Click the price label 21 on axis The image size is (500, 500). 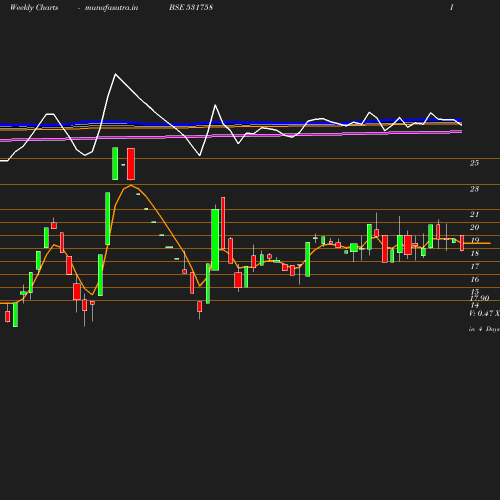point(474,214)
